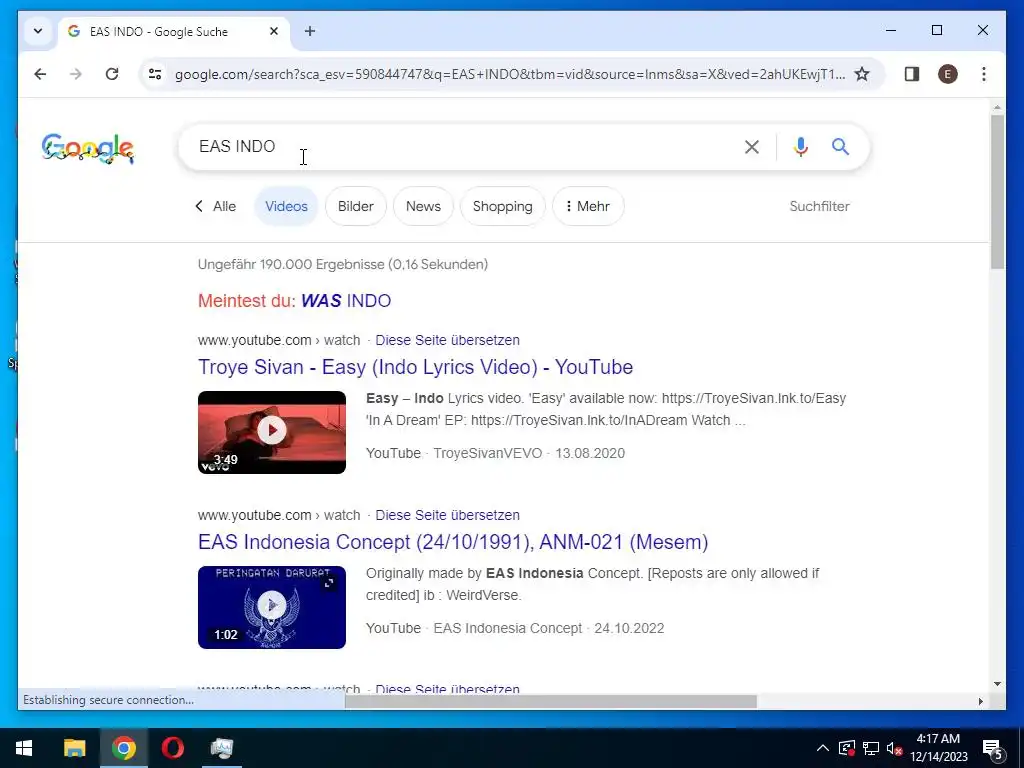Open File Explorer from taskbar
Screen dimensions: 1024x768
pos(74,748)
